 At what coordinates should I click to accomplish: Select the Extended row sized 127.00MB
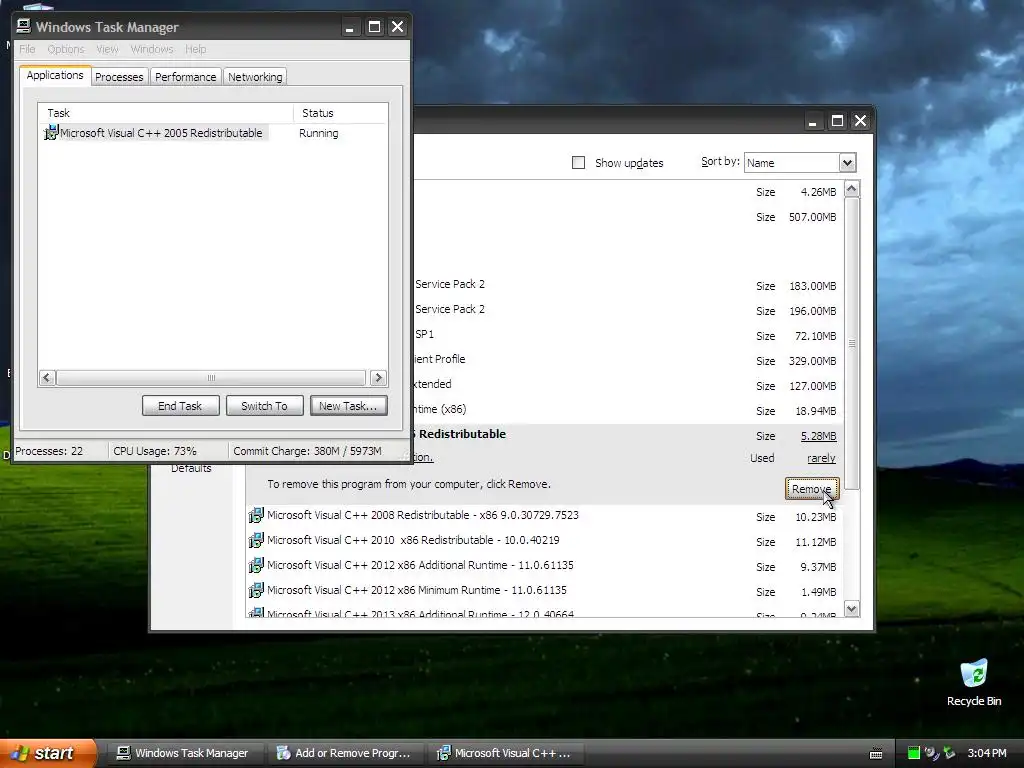point(627,385)
